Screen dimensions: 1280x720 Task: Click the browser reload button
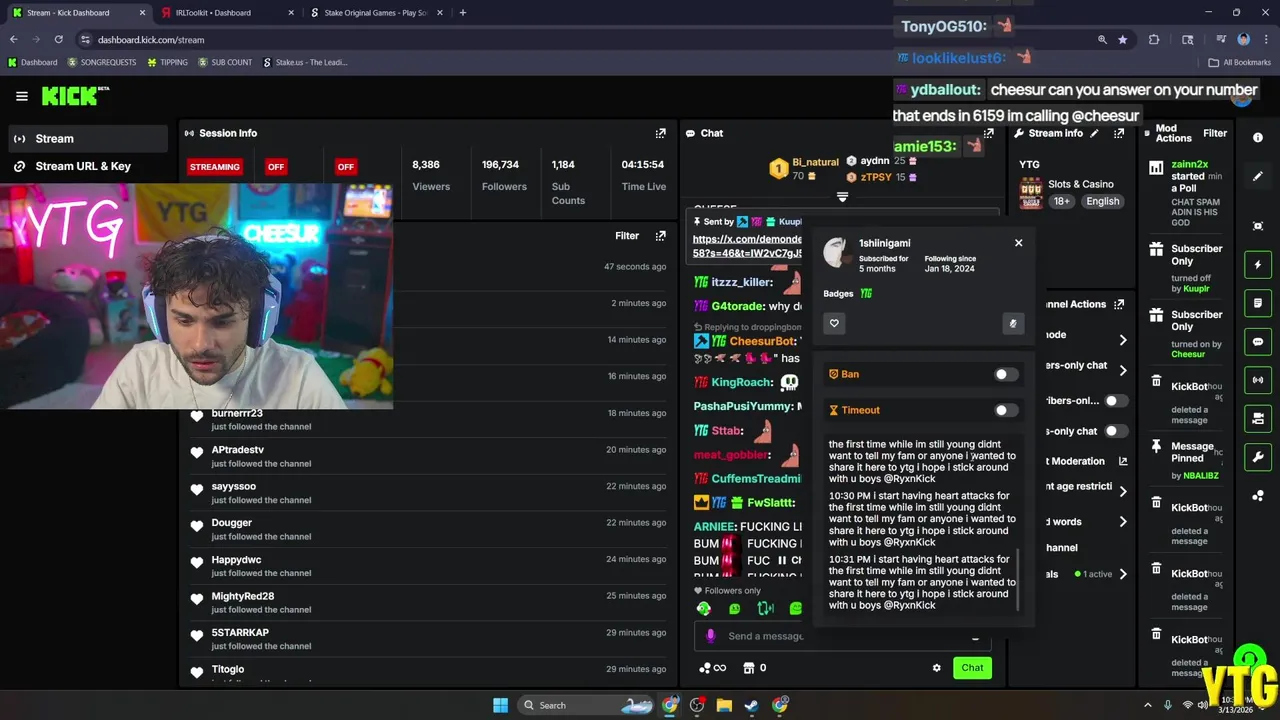pyautogui.click(x=58, y=40)
